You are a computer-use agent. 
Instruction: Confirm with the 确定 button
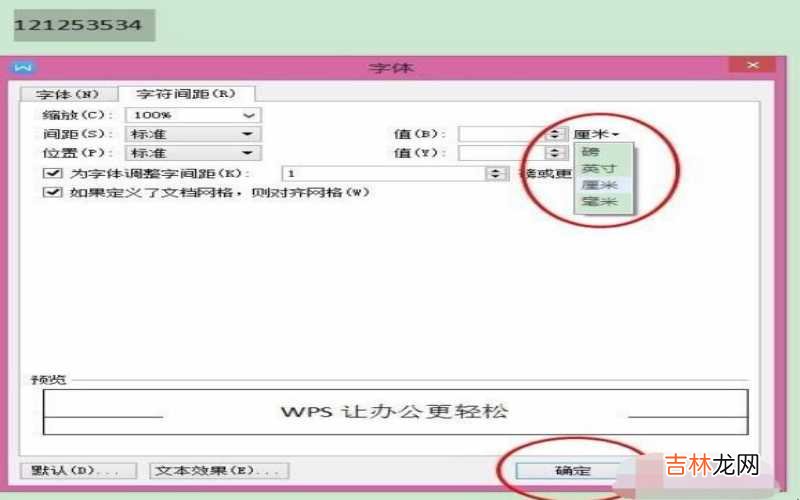[572, 470]
